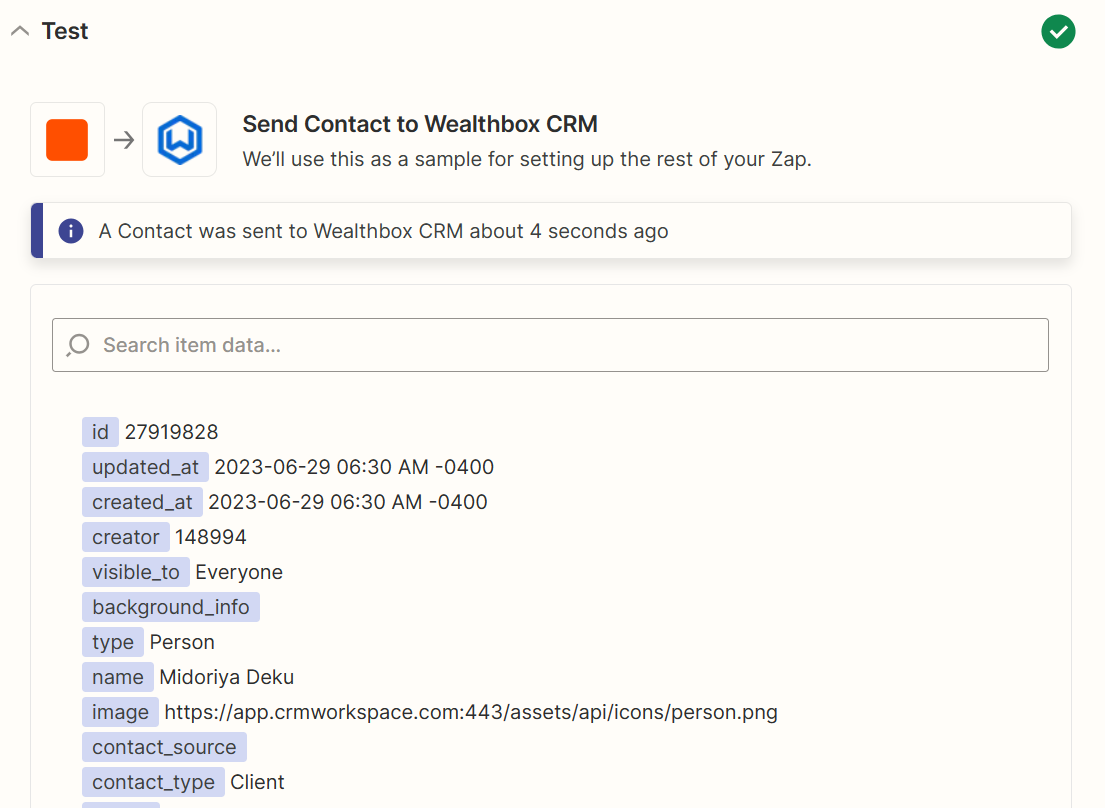Screen dimensions: 1105x808
Task: Select the contact_source field label
Action: tap(163, 747)
